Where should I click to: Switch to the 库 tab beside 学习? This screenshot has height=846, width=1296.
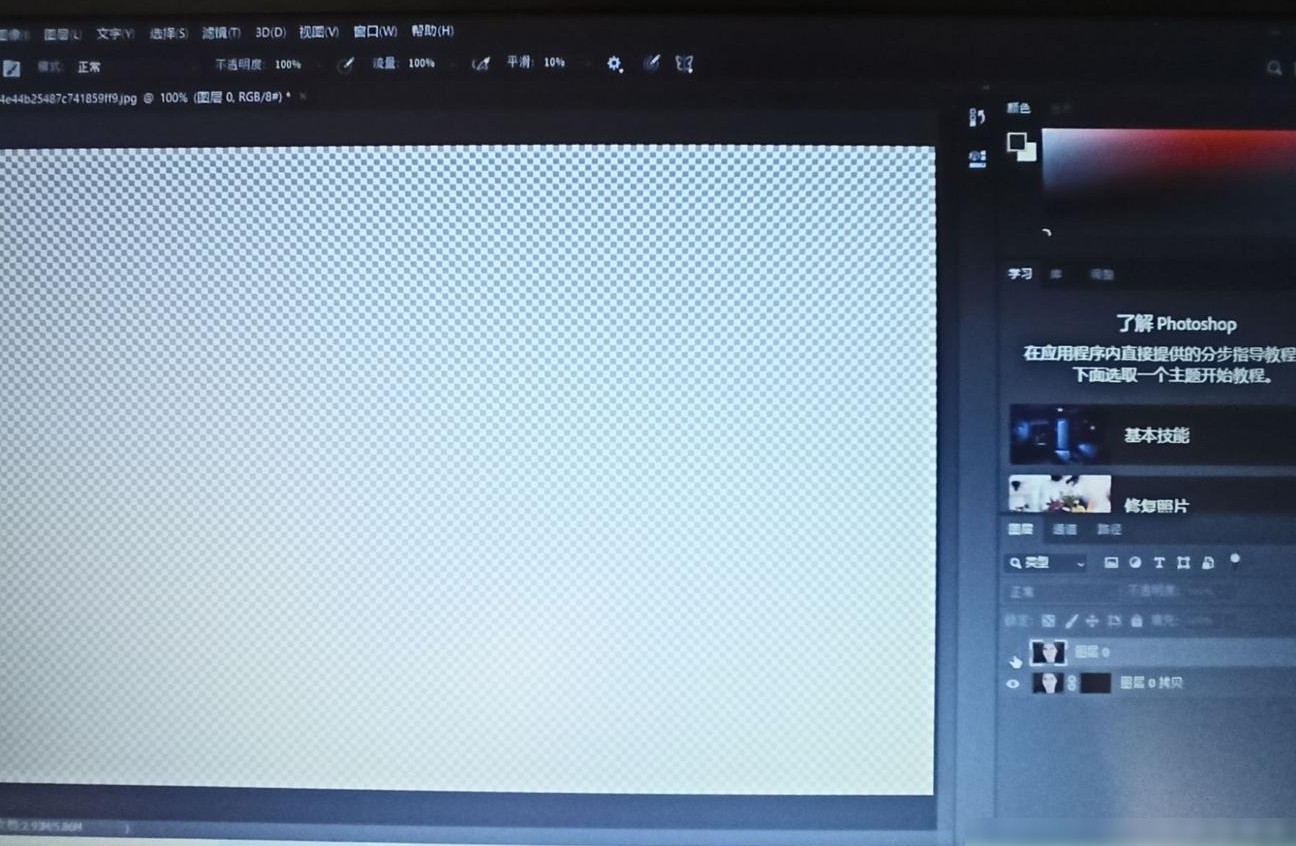point(1056,274)
